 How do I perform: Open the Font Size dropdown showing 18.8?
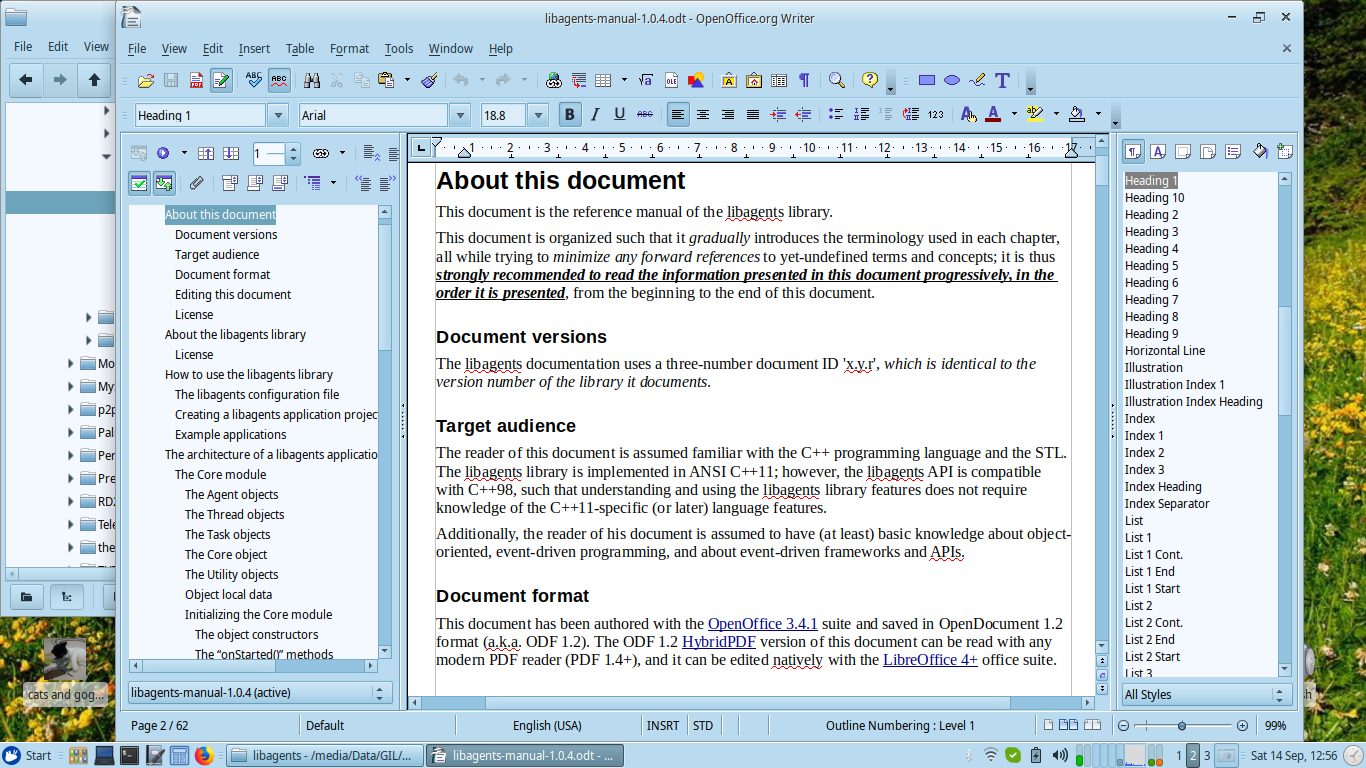(x=537, y=115)
